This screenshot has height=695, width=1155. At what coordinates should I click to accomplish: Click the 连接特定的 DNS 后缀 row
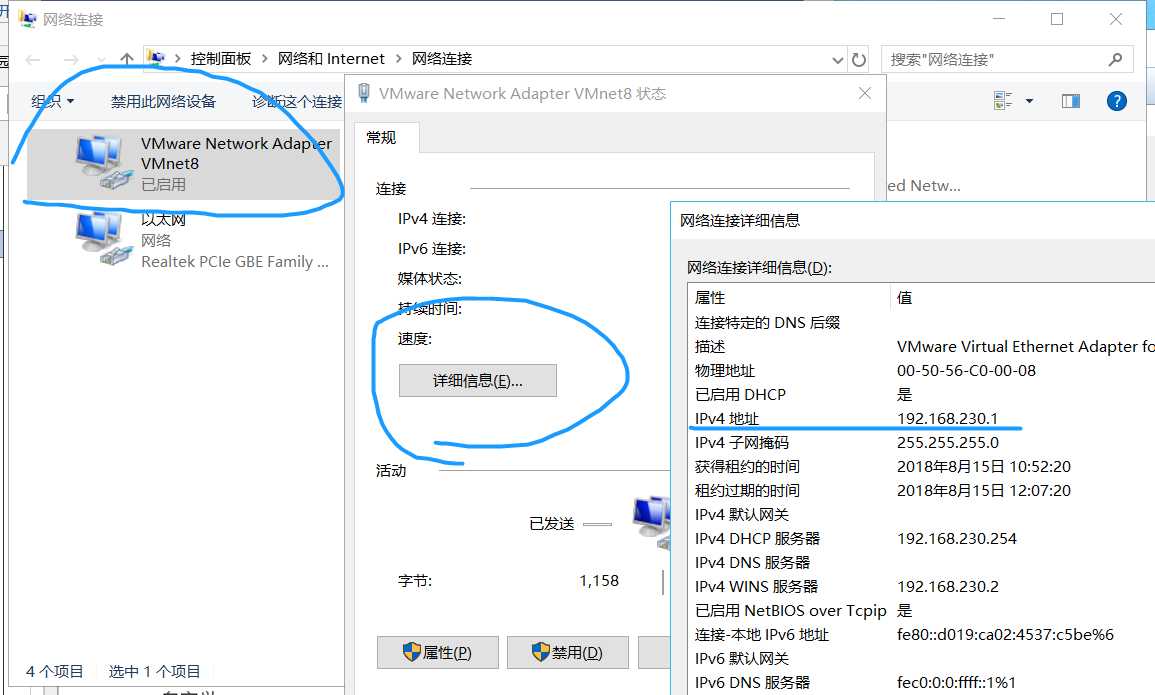(921, 322)
